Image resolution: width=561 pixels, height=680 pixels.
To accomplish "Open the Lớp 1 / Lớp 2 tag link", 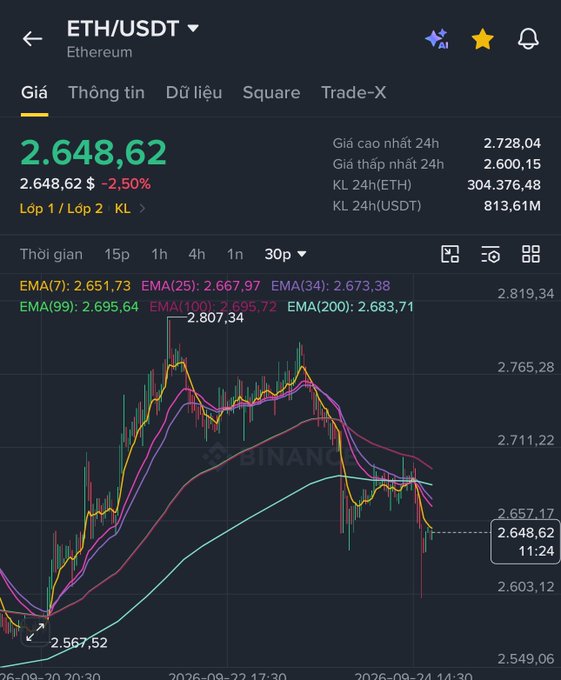I will pyautogui.click(x=61, y=209).
